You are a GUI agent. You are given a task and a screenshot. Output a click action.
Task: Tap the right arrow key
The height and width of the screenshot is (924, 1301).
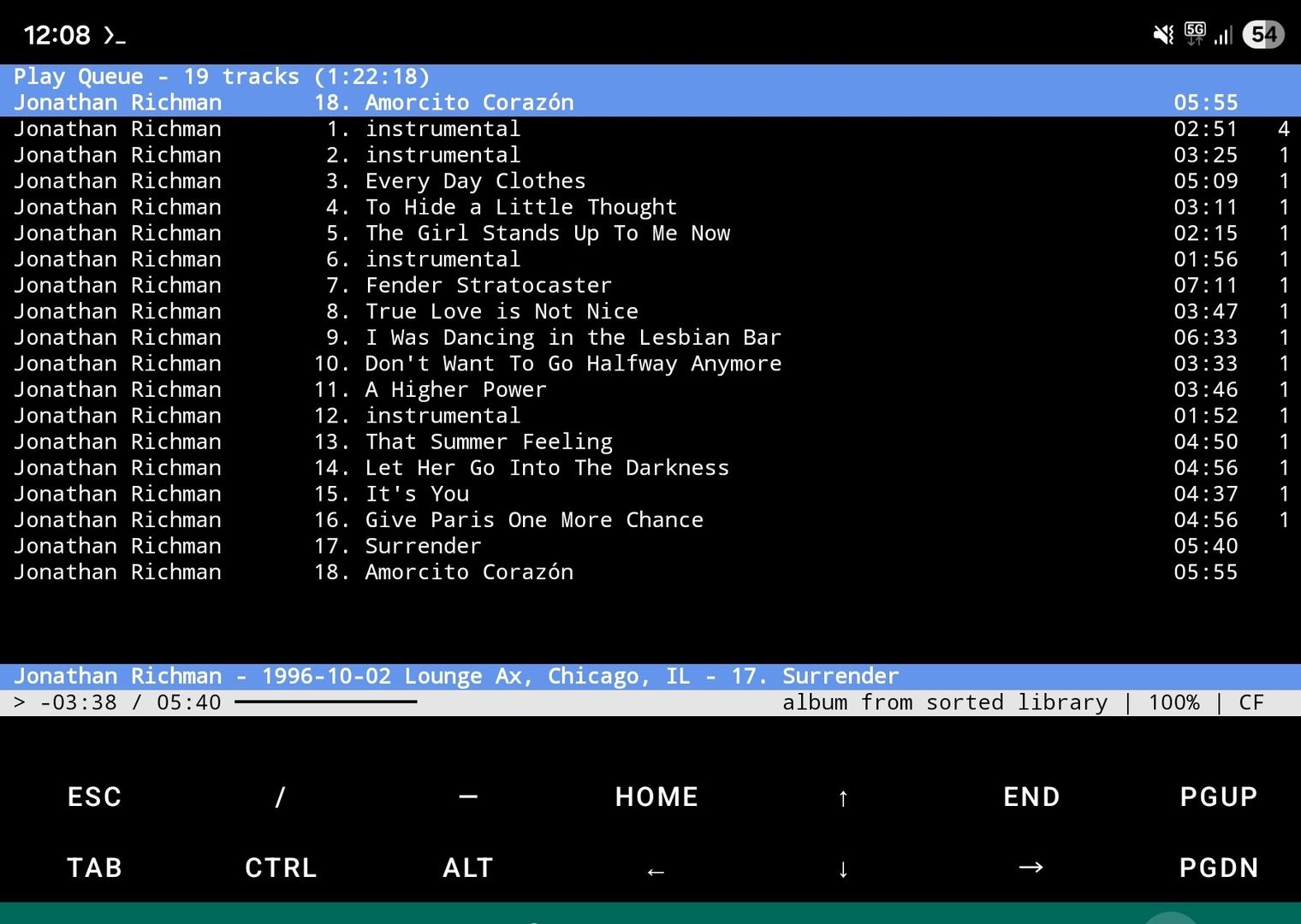pos(1031,867)
